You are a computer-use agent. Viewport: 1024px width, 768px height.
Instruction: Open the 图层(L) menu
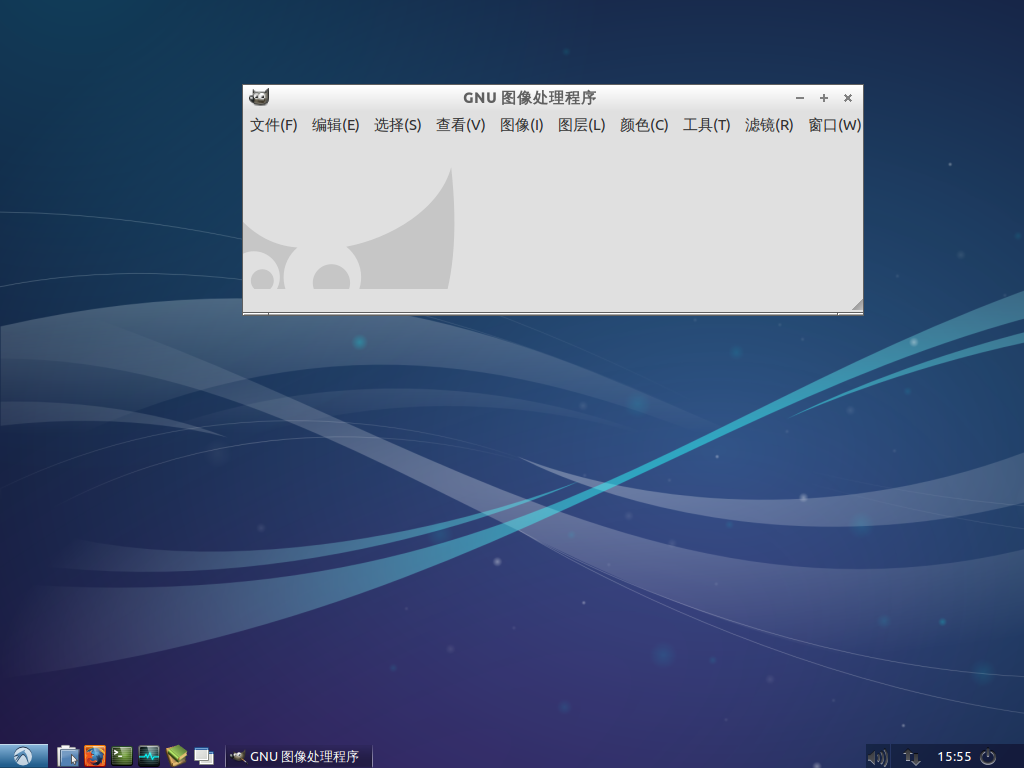pos(581,125)
